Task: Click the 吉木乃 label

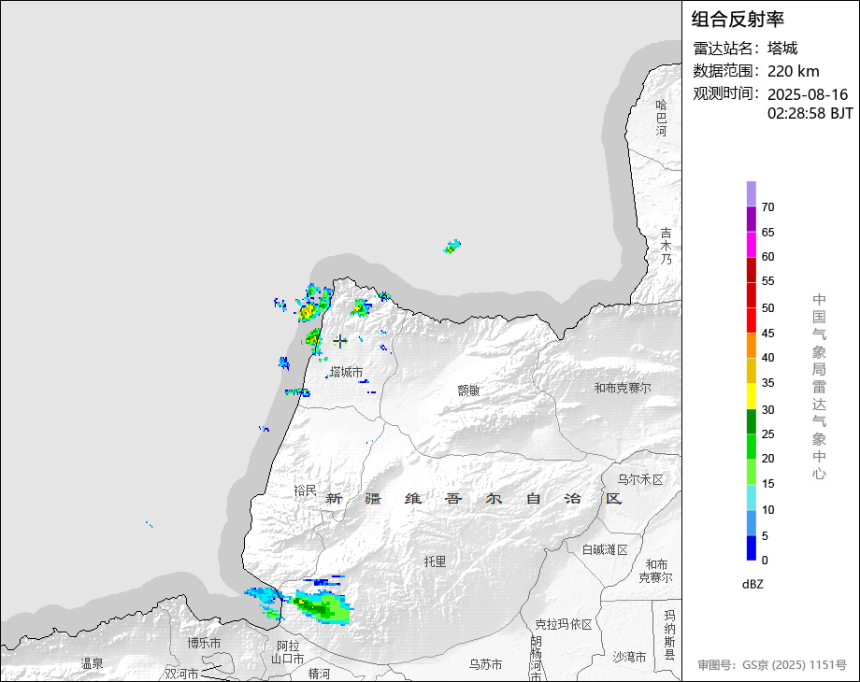Action: point(665,246)
